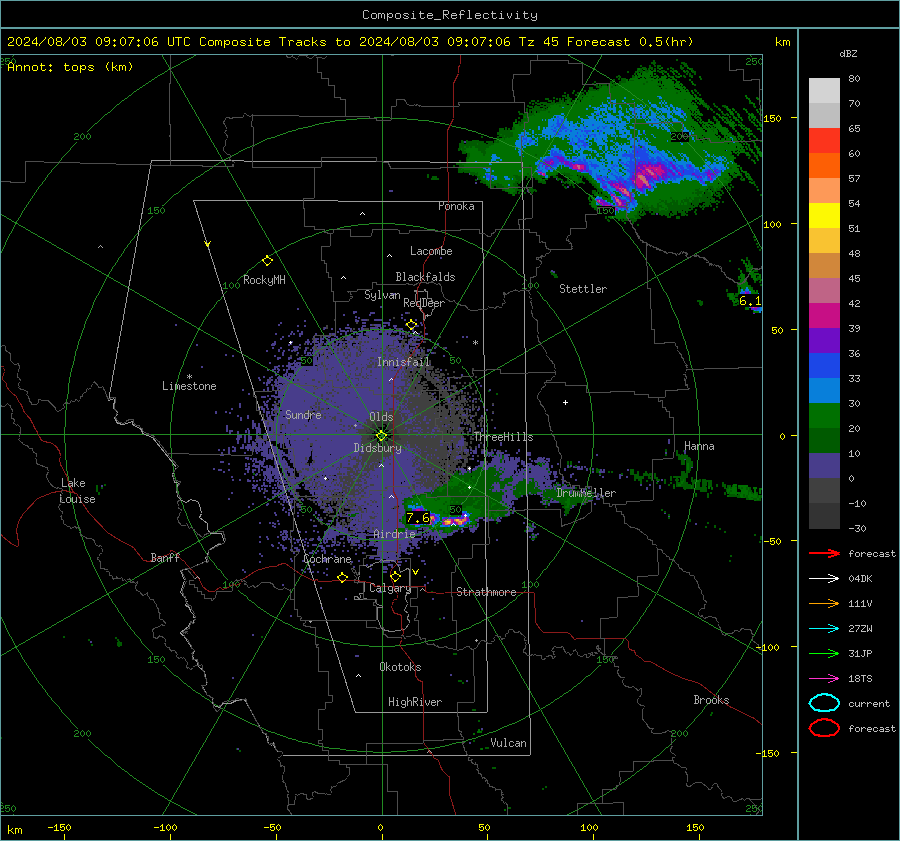Click the Strathmore town label
The image size is (900, 841).
click(486, 592)
